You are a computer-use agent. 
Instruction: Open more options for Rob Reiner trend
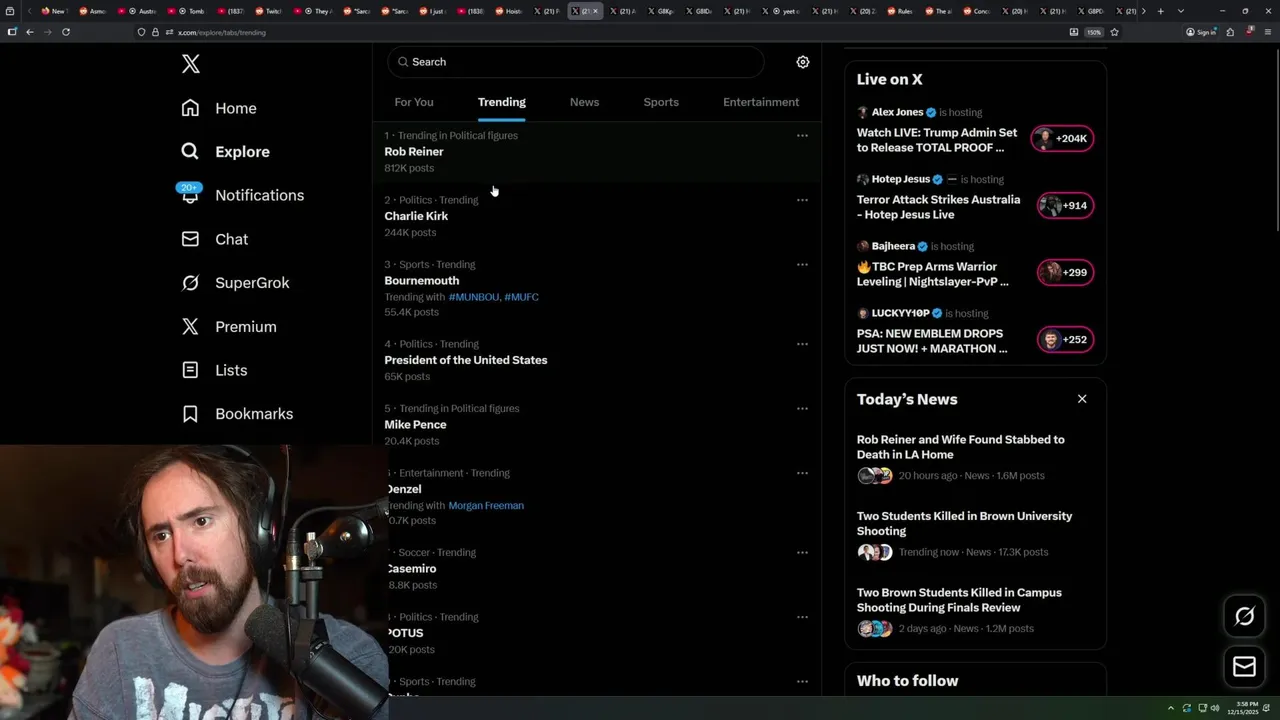pyautogui.click(x=802, y=135)
